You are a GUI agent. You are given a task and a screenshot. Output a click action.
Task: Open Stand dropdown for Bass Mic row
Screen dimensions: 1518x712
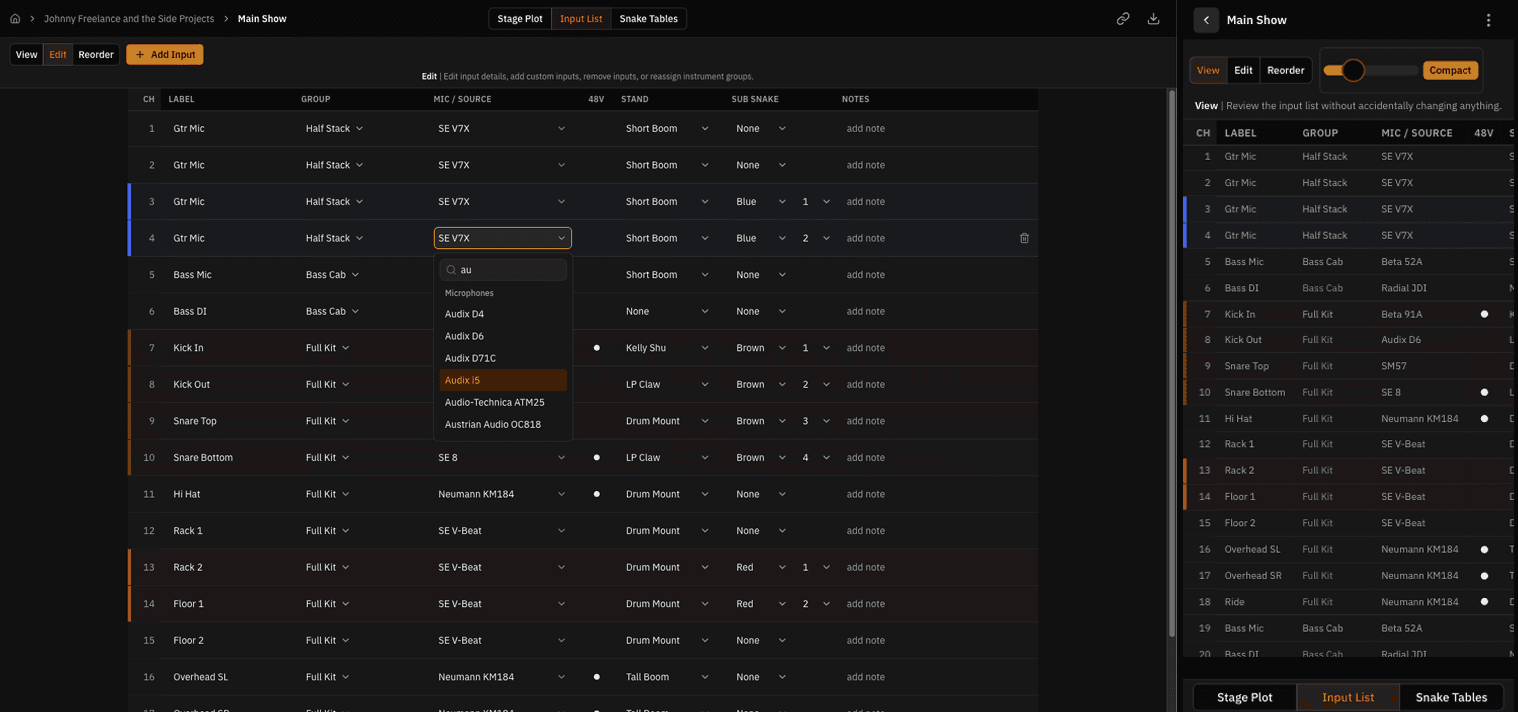[x=667, y=275]
